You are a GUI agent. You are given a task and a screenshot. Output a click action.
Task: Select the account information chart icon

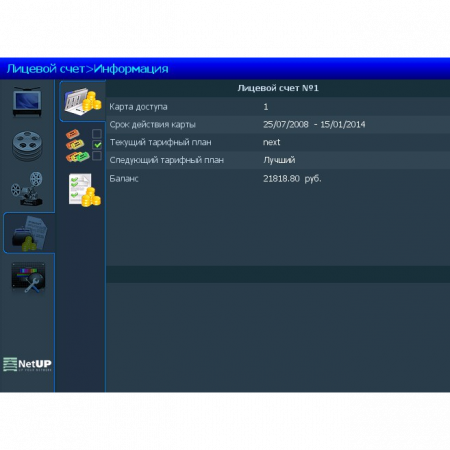click(x=83, y=101)
